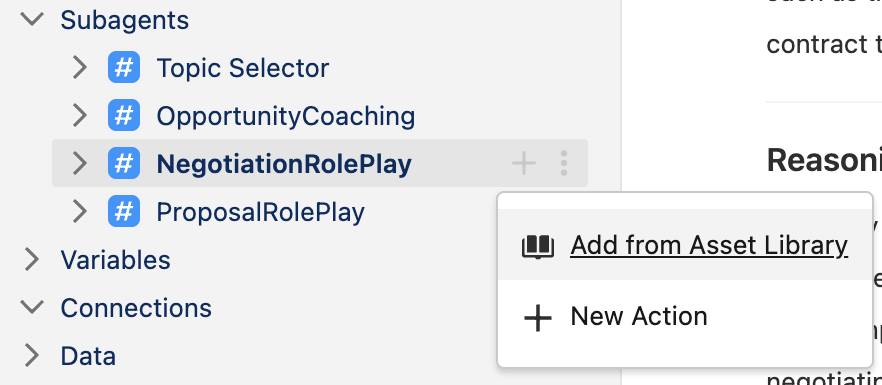The width and height of the screenshot is (882, 385).
Task: Click the book icon for Asset Library
Action: click(x=538, y=247)
